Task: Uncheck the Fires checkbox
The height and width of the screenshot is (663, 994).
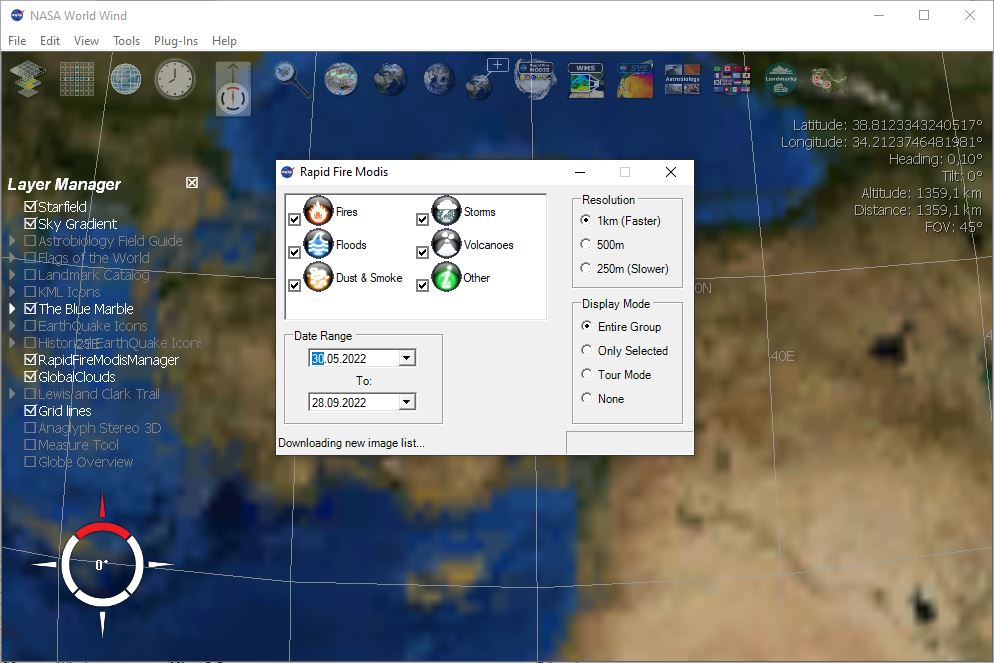Action: point(295,219)
